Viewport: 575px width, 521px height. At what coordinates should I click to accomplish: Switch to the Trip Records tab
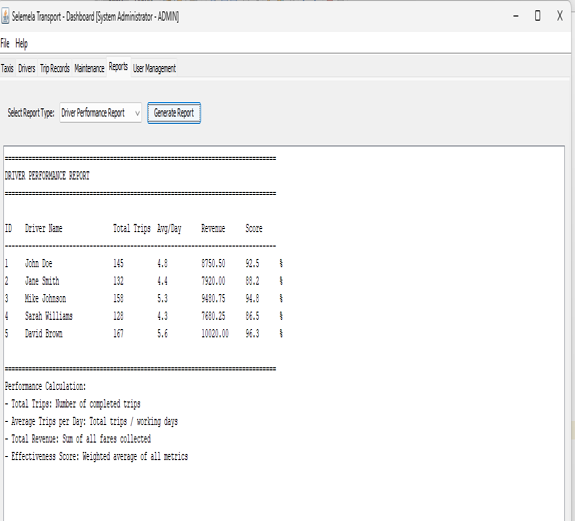tap(55, 68)
